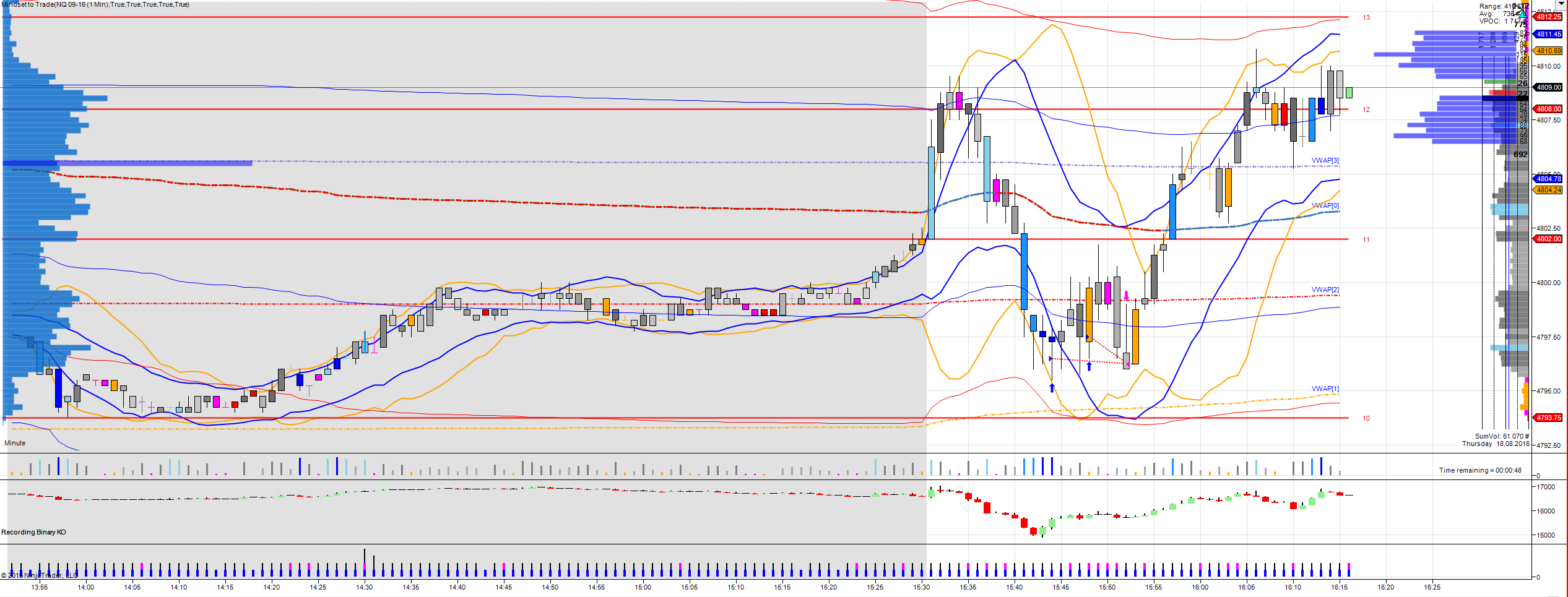Click the 'Time remaining = 00:00:48' text
Viewport: 1568px width, 597px height.
click(x=1480, y=470)
